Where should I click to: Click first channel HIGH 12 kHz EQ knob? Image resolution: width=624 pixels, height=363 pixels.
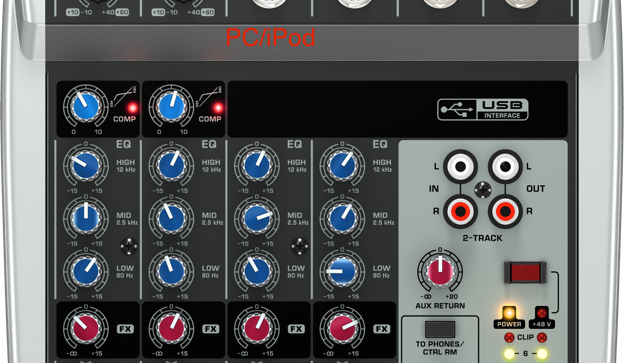86,165
